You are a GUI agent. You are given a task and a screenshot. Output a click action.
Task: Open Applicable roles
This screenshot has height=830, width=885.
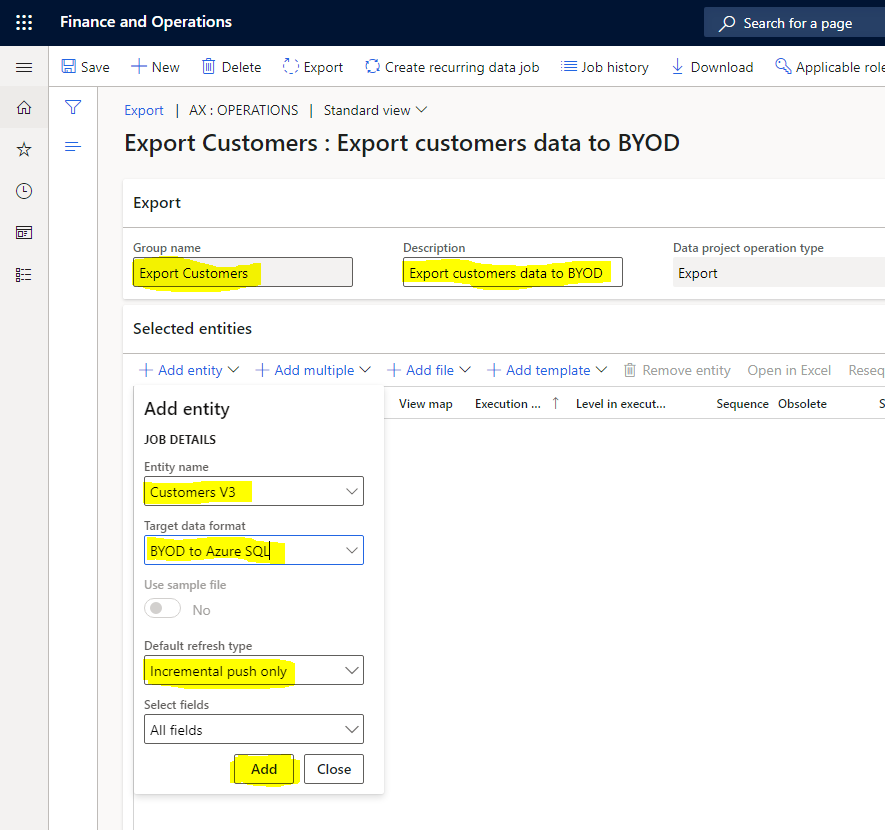(x=830, y=67)
